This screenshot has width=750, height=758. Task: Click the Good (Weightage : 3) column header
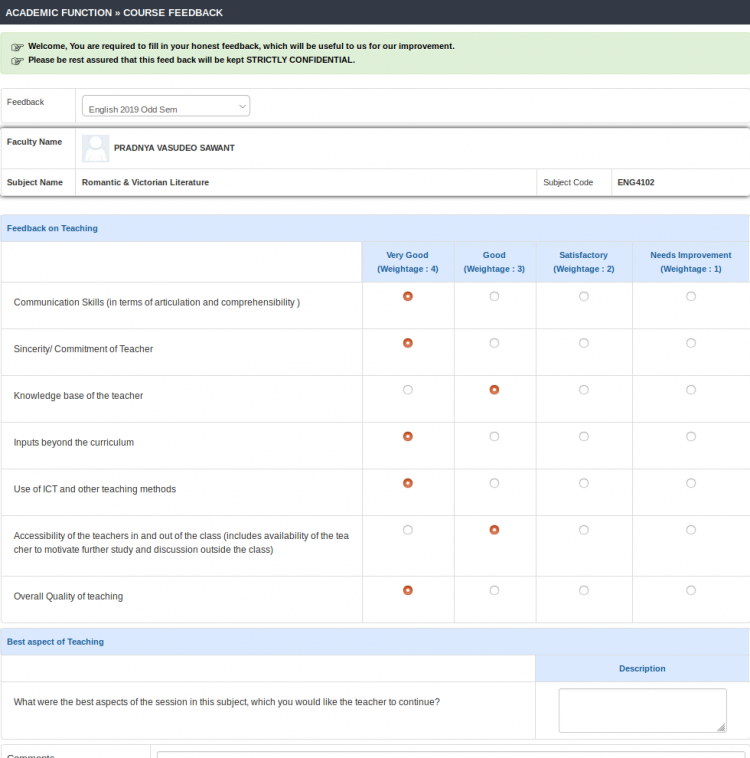(x=494, y=262)
